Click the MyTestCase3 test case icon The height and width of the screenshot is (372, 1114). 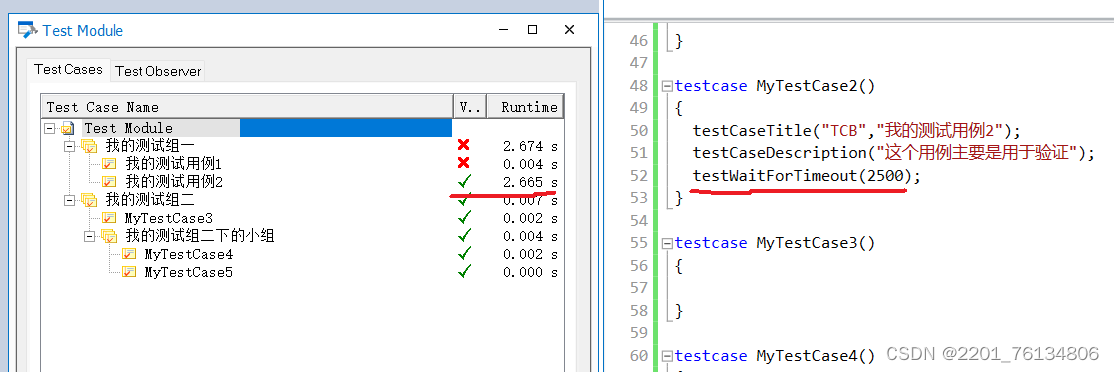(x=109, y=218)
